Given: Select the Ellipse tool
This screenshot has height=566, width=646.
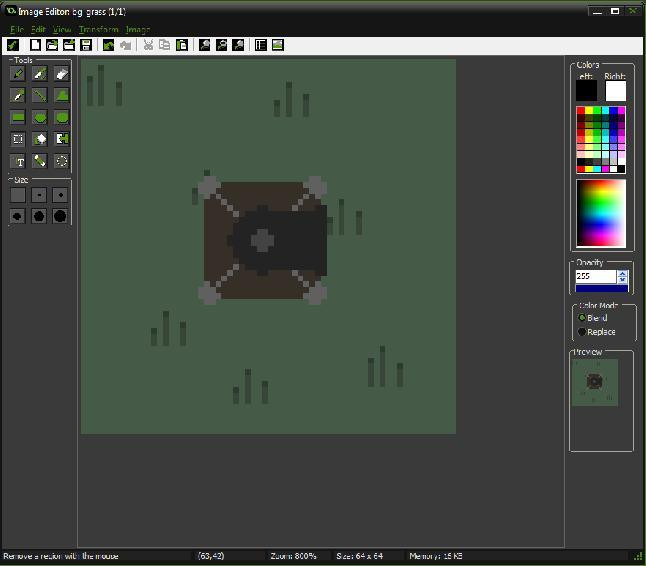Looking at the screenshot, I should (40, 117).
